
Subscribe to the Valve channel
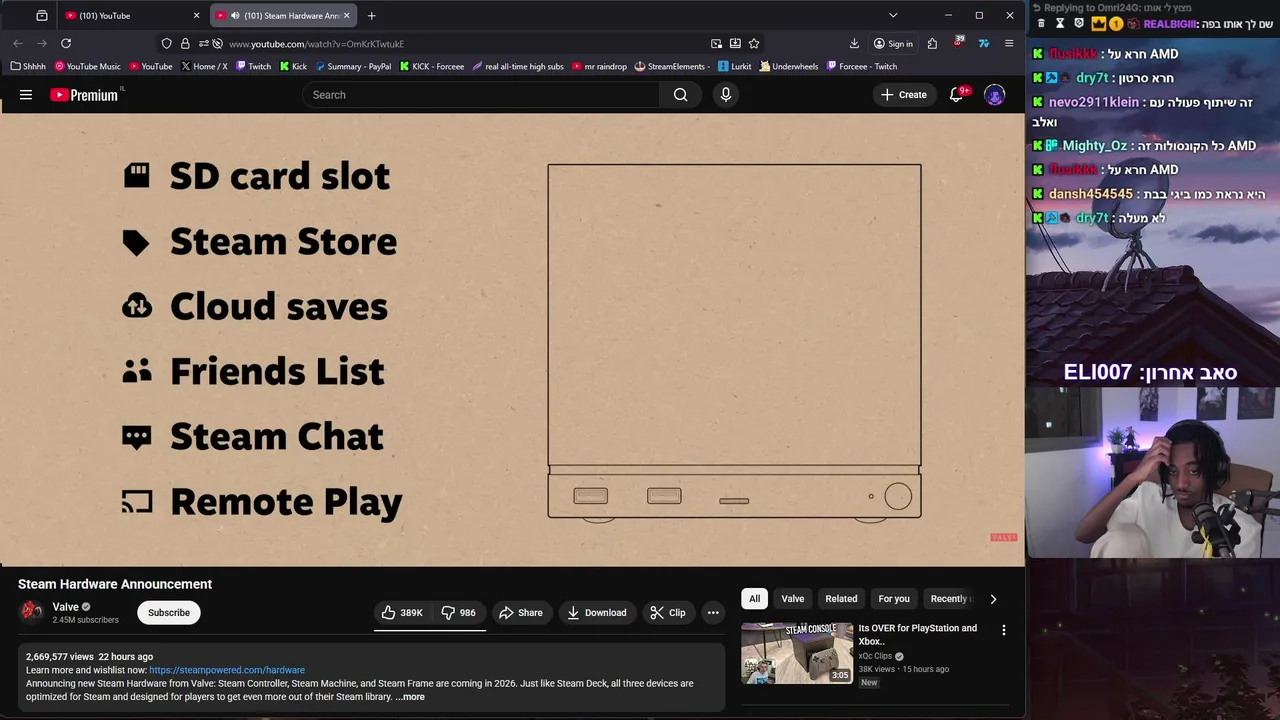pos(169,613)
